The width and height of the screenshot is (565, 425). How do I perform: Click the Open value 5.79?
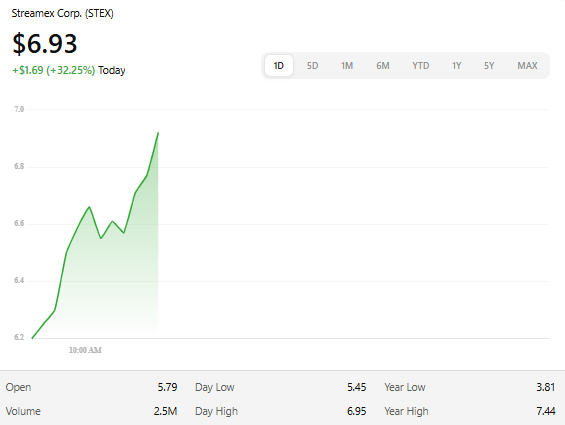click(167, 387)
